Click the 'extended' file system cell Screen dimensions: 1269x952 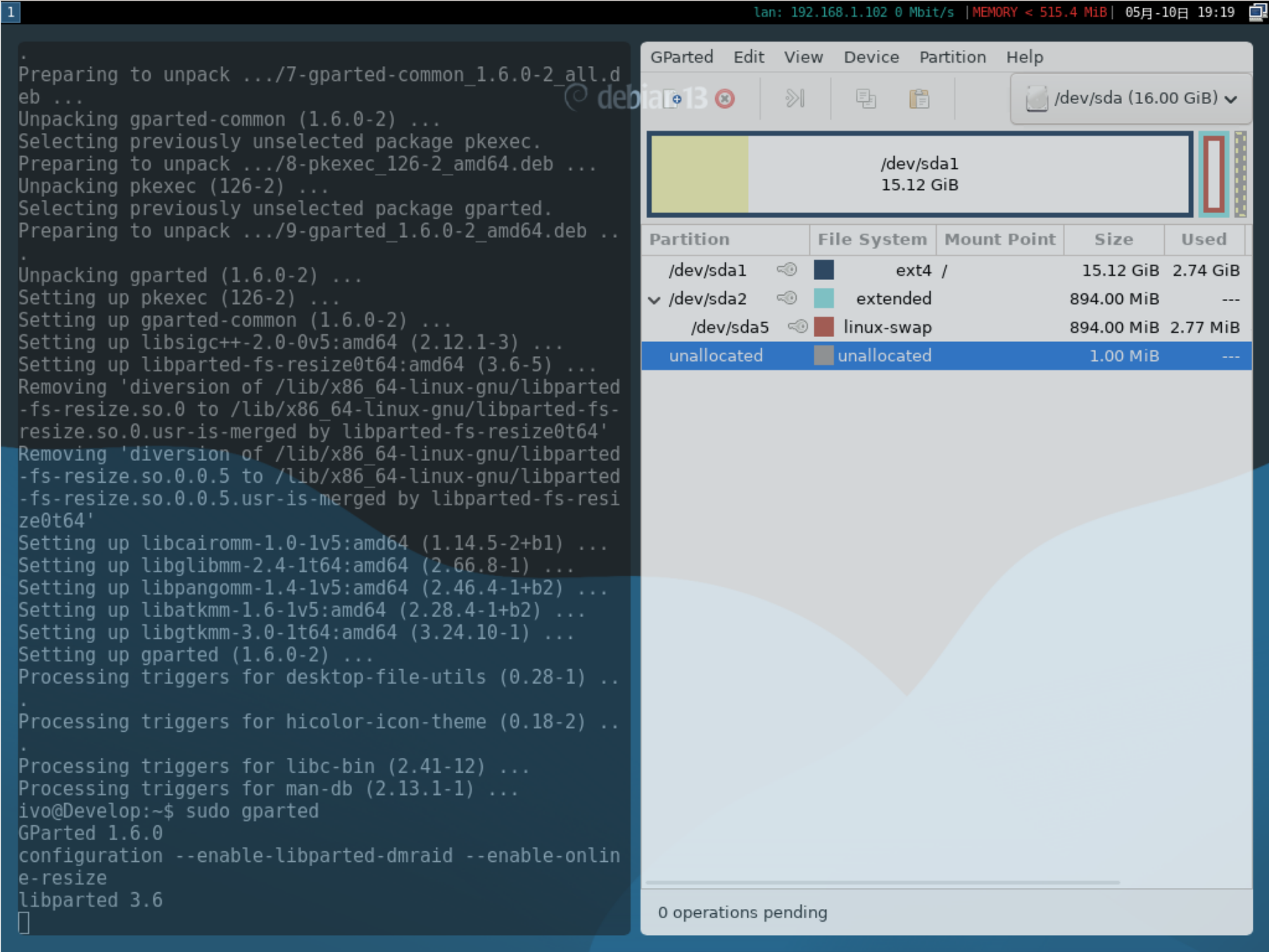893,298
